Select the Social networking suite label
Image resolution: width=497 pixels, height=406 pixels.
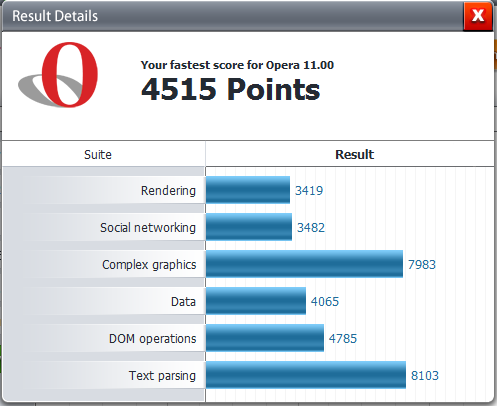pyautogui.click(x=148, y=227)
